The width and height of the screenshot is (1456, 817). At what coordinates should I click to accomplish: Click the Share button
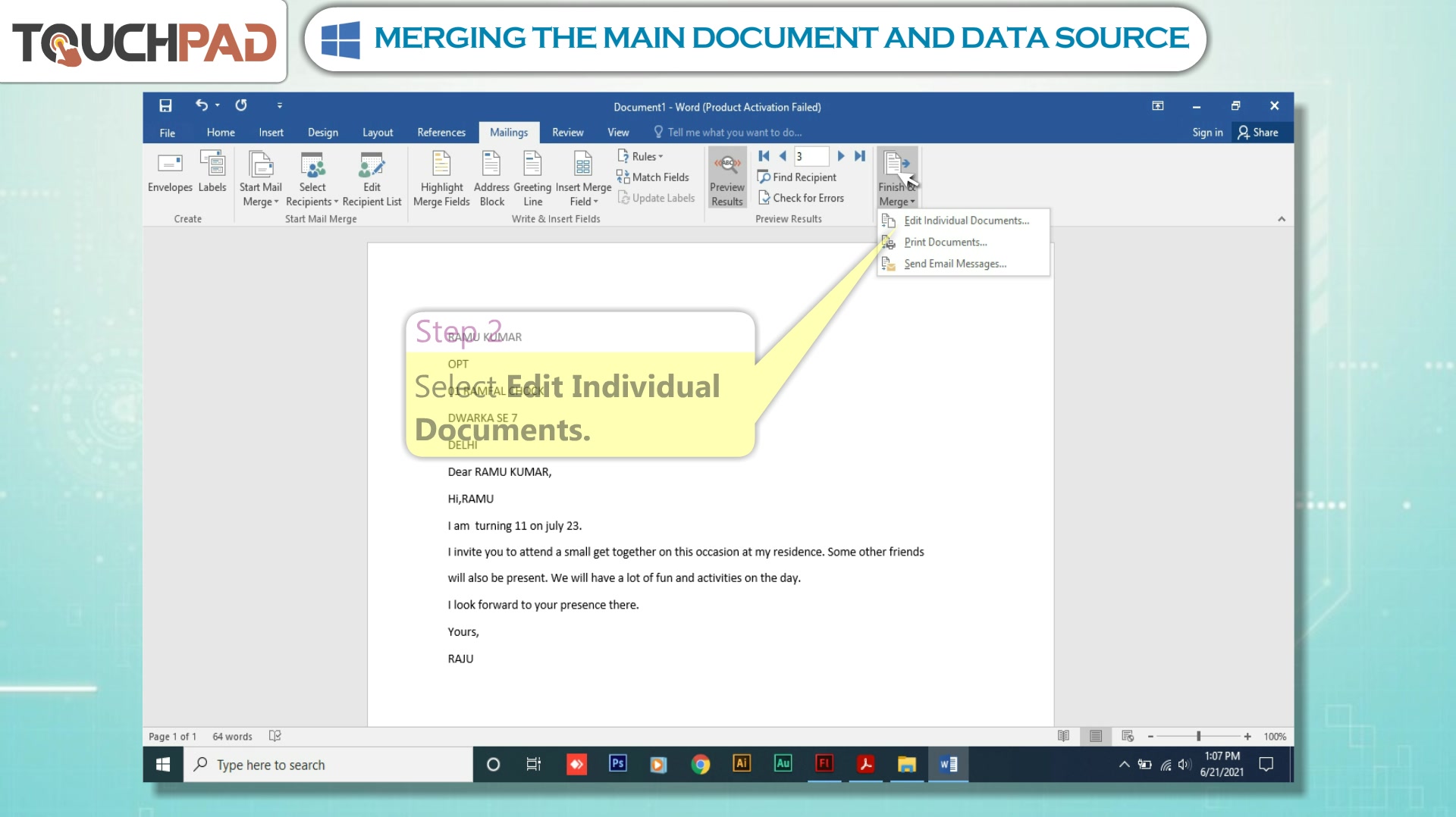(x=1258, y=133)
